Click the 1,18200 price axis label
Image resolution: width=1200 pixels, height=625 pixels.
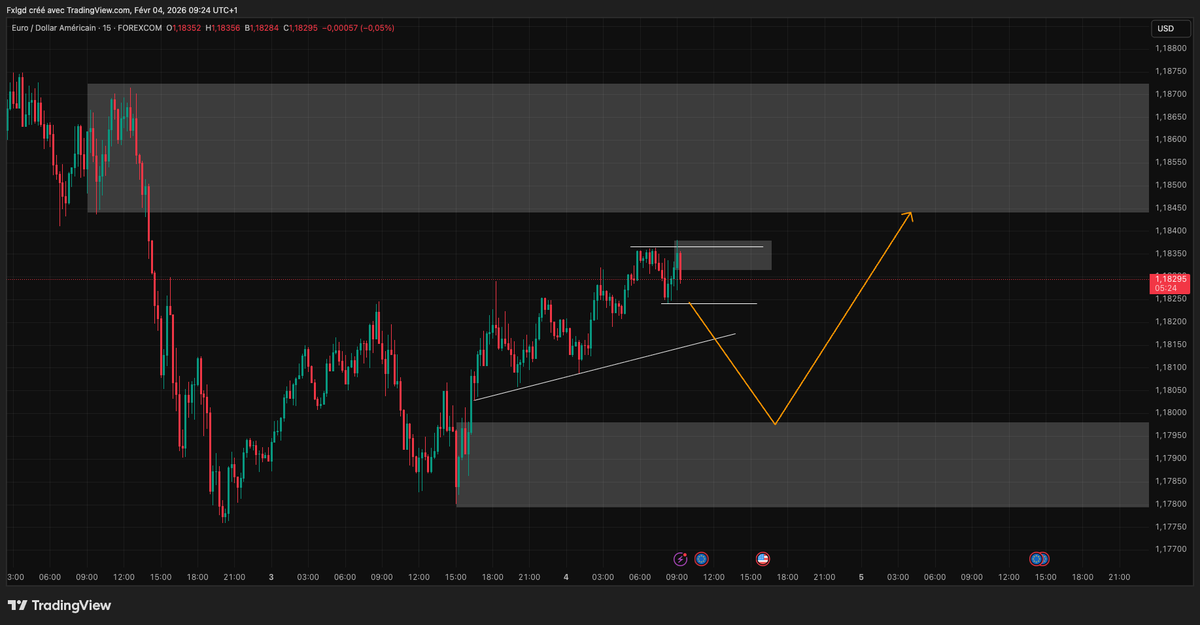pyautogui.click(x=1169, y=322)
